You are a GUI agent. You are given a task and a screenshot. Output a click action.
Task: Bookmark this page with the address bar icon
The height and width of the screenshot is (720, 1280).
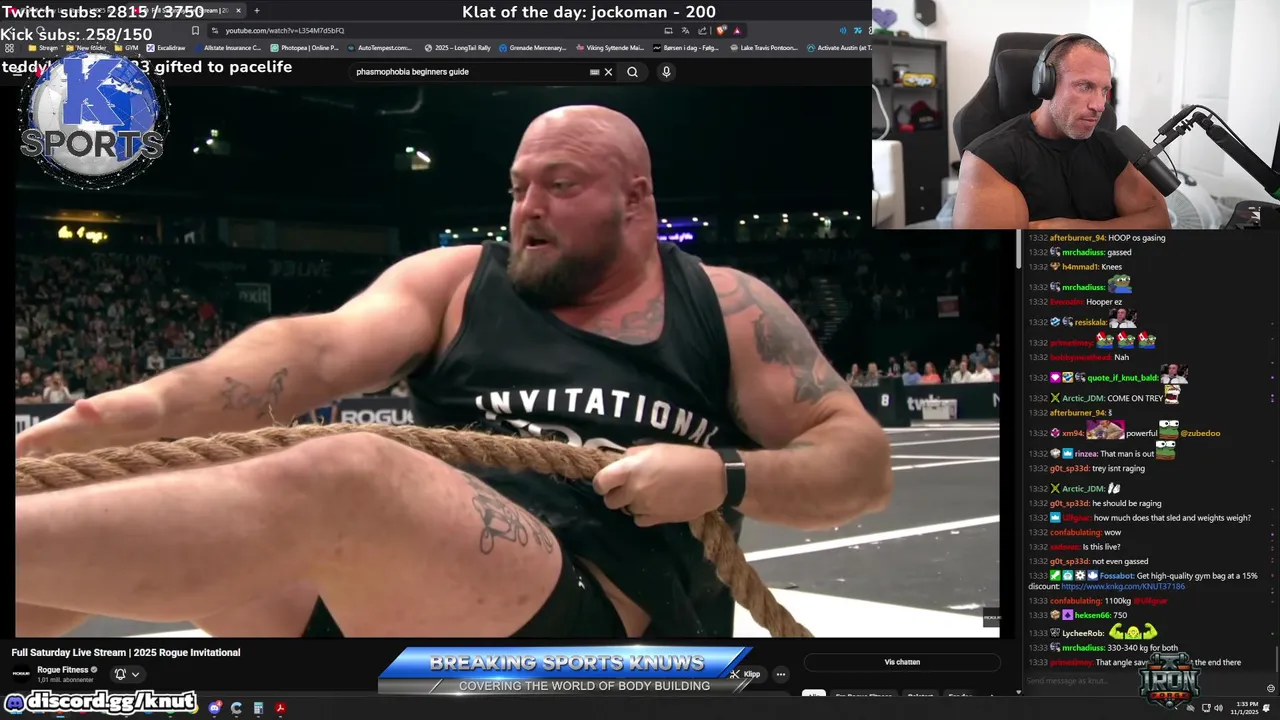click(x=195, y=30)
